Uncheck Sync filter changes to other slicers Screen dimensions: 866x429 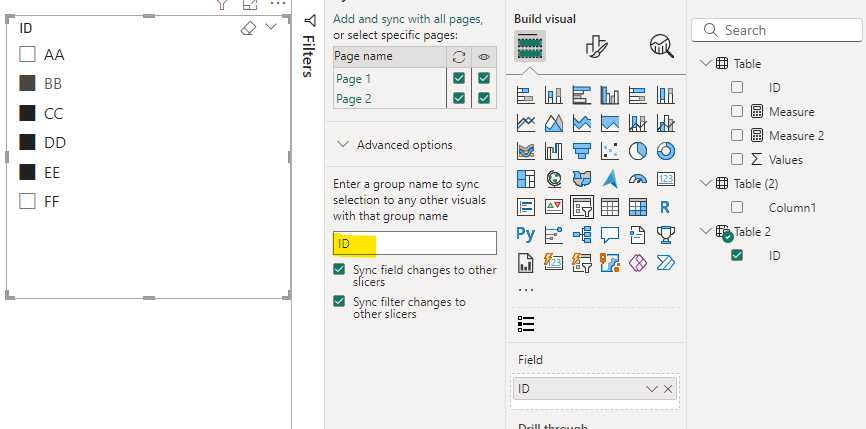click(x=339, y=301)
